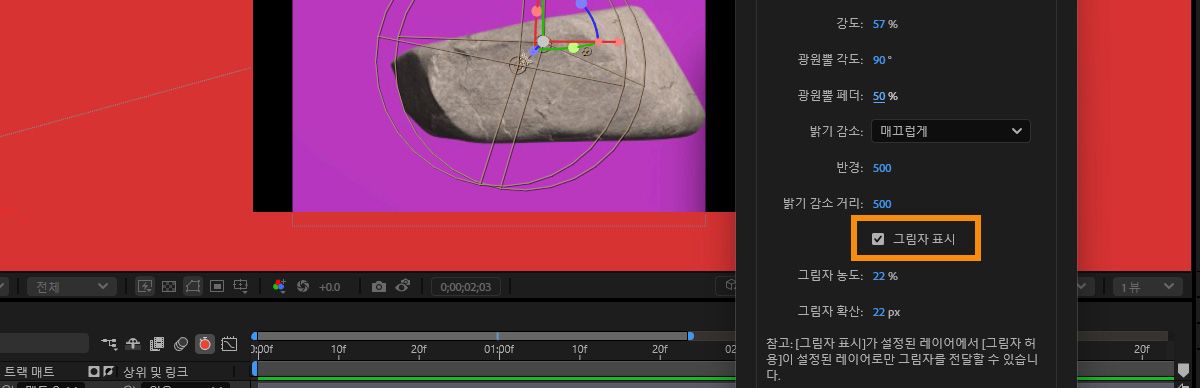Toggle mask and shape path visibility icon

pos(192,286)
